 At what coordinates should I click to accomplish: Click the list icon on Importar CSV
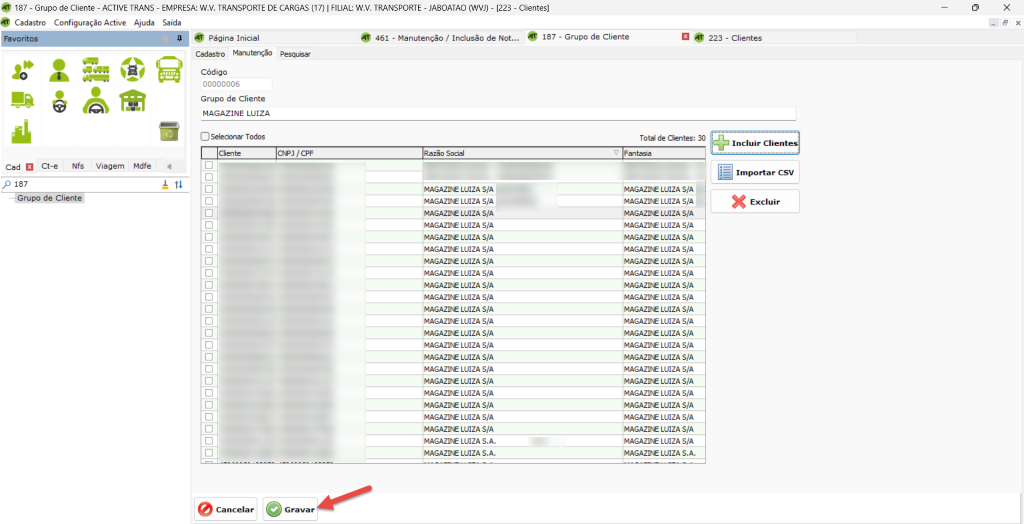pos(725,172)
